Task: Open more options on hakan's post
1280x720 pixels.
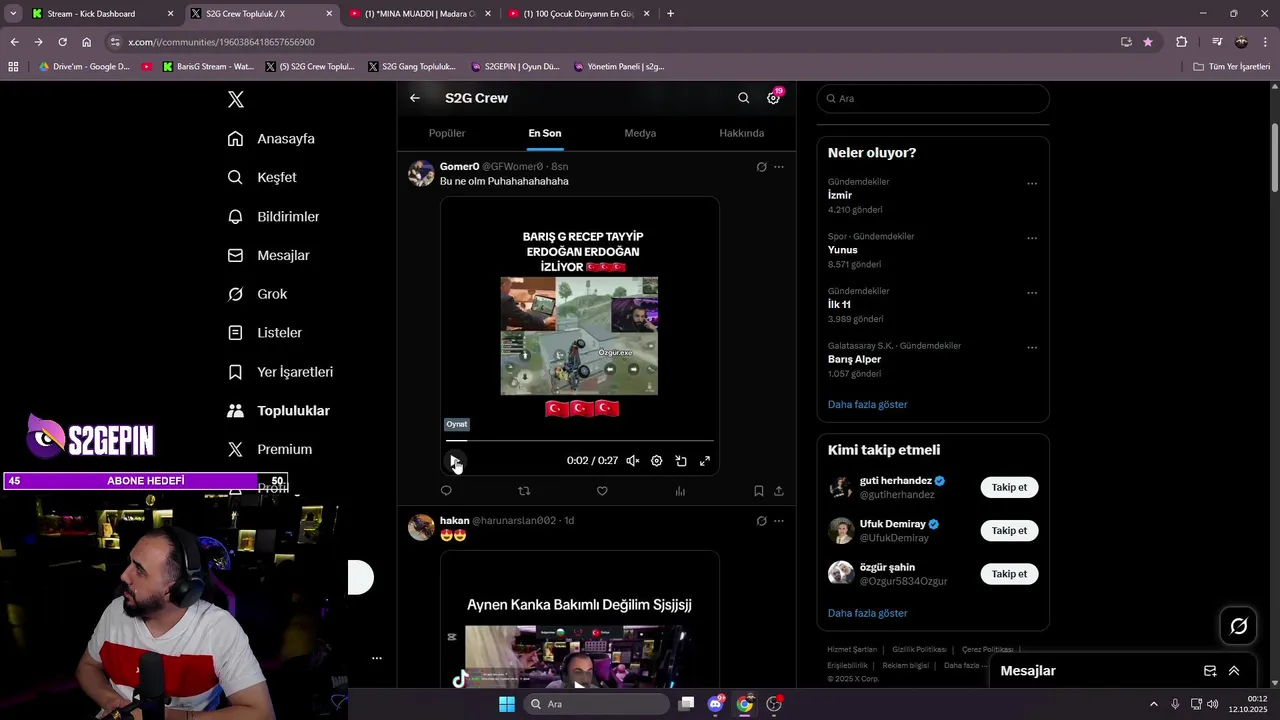Action: pyautogui.click(x=779, y=521)
